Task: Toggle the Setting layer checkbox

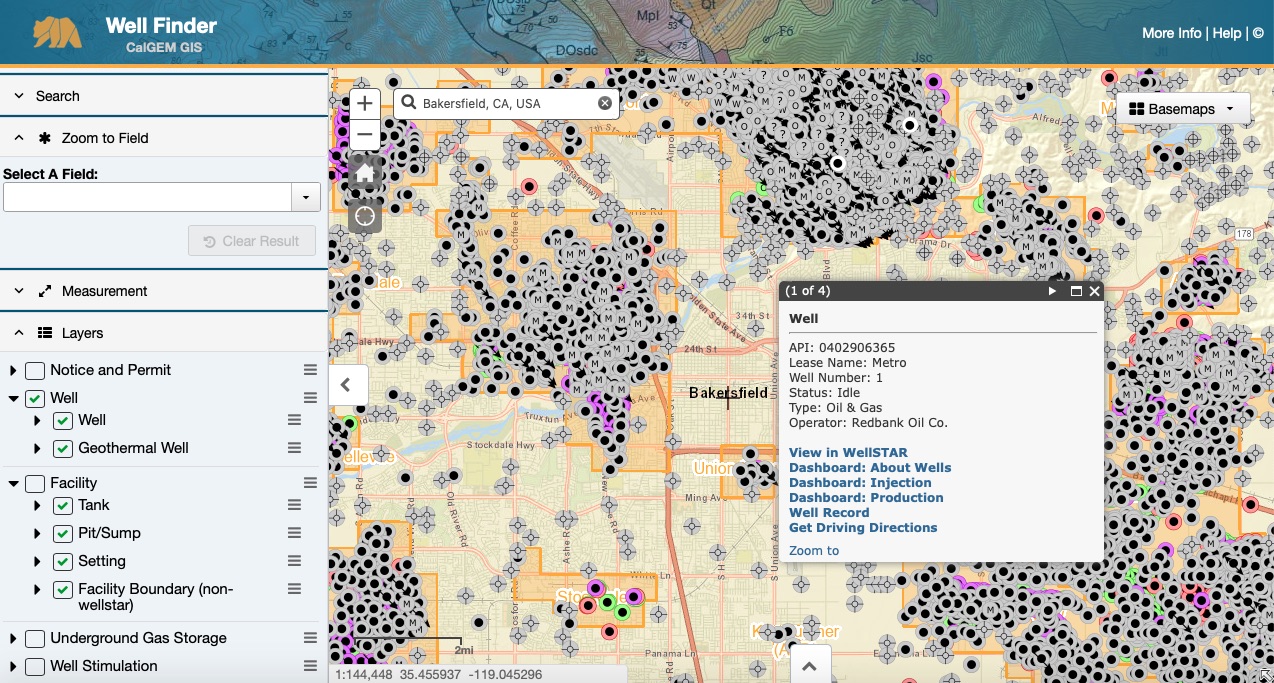Action: tap(63, 561)
